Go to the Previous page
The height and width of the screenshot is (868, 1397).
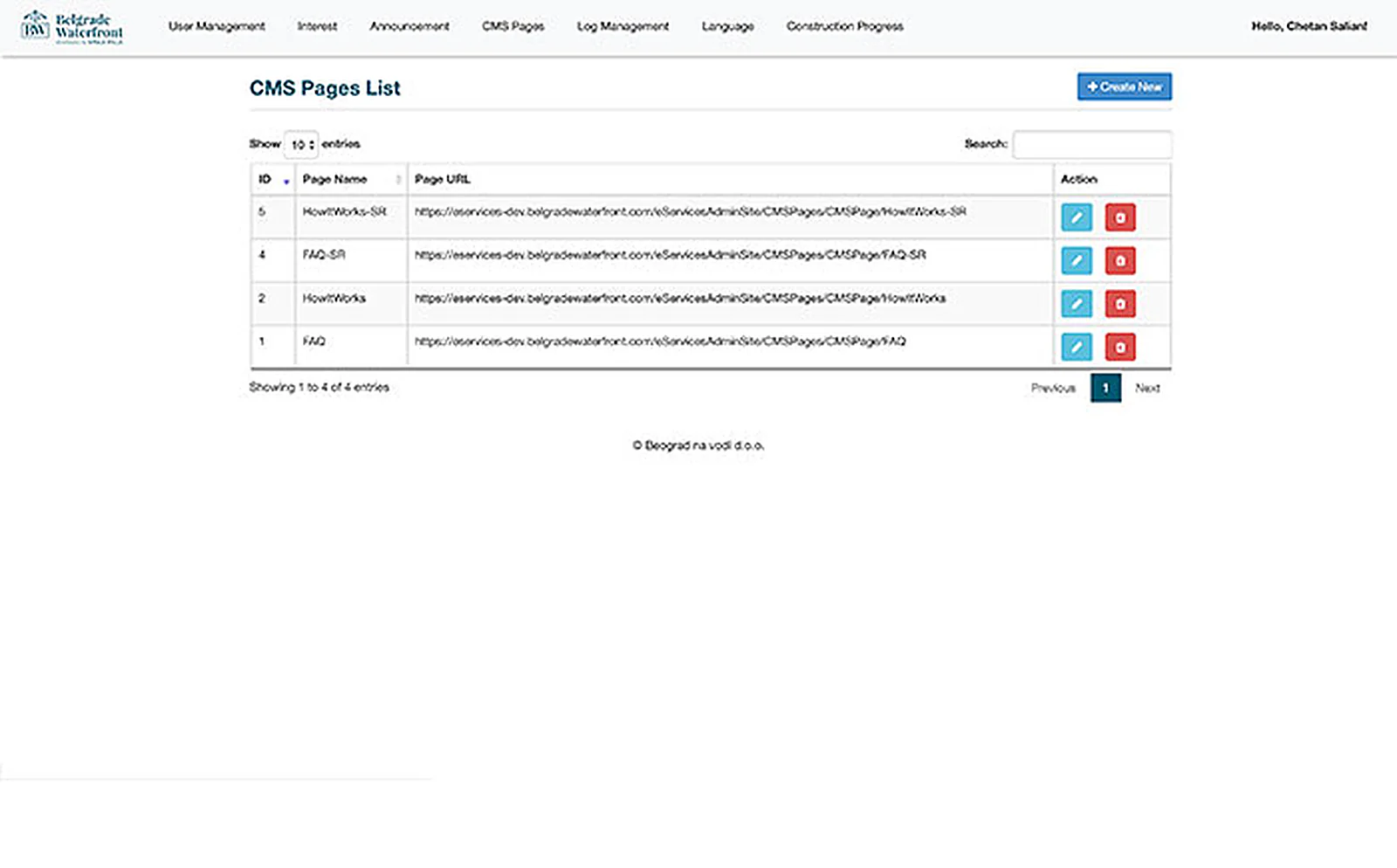pyautogui.click(x=1053, y=388)
